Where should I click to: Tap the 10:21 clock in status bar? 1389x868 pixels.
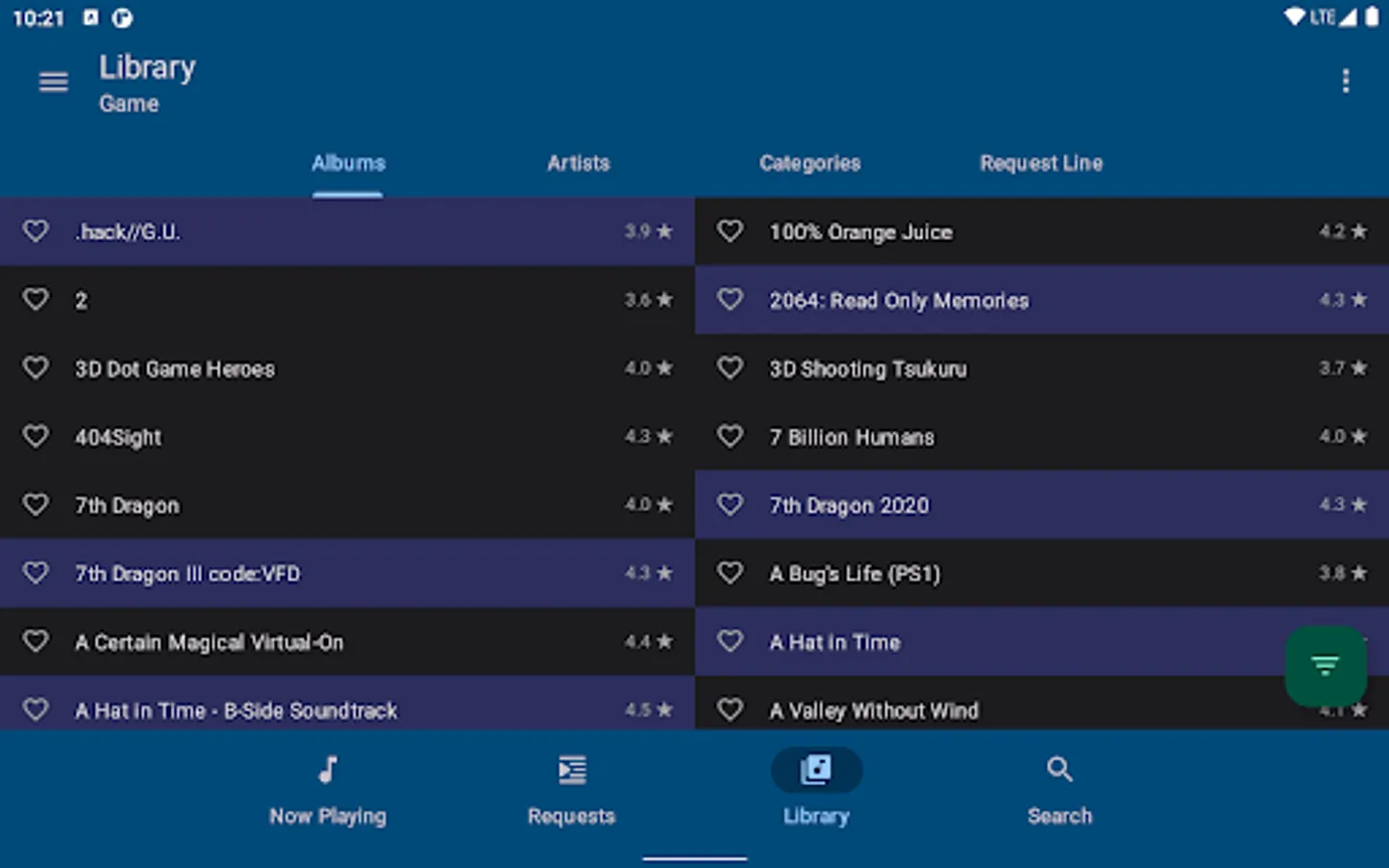(39, 18)
